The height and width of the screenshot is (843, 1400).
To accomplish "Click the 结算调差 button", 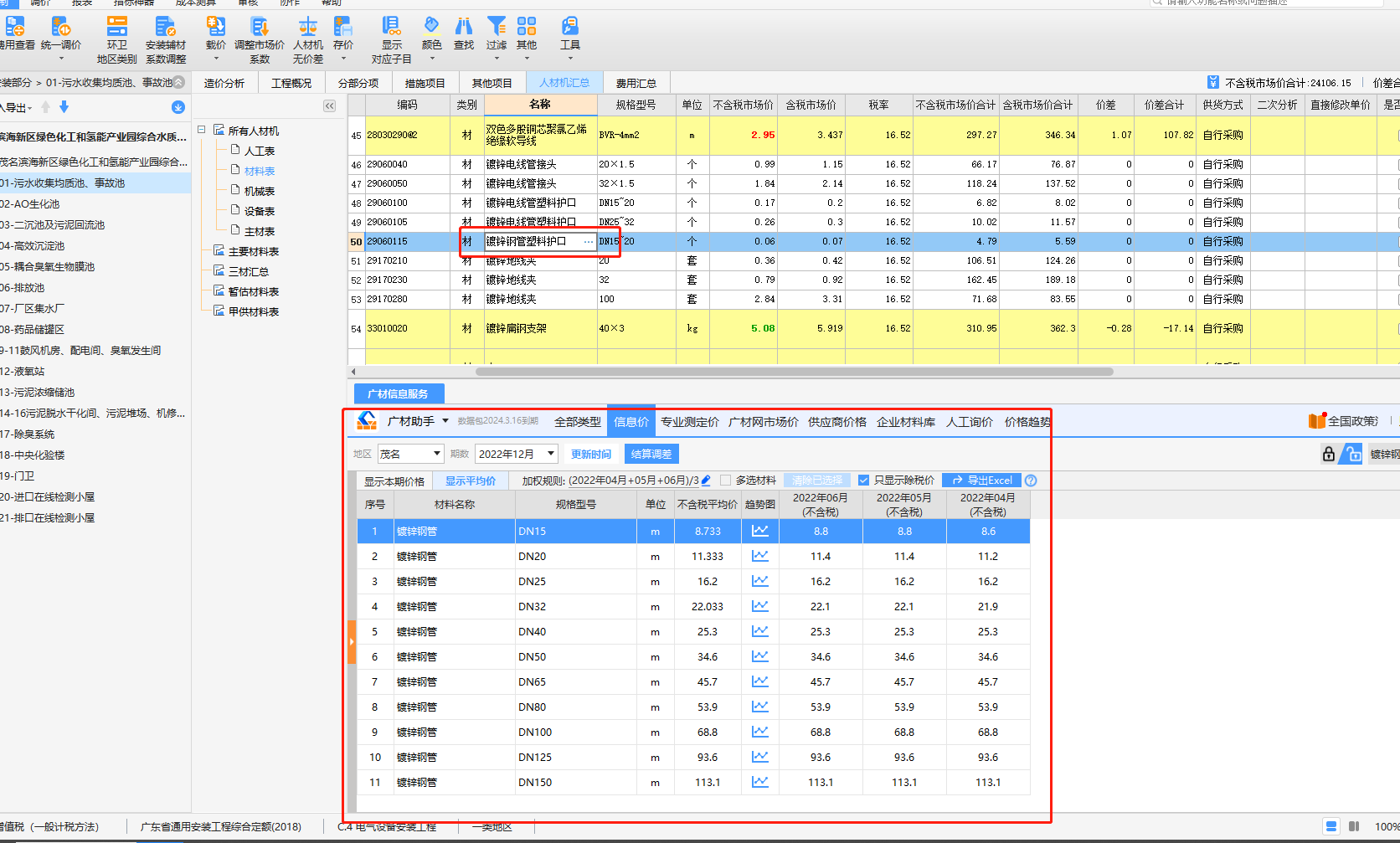I will [x=651, y=454].
